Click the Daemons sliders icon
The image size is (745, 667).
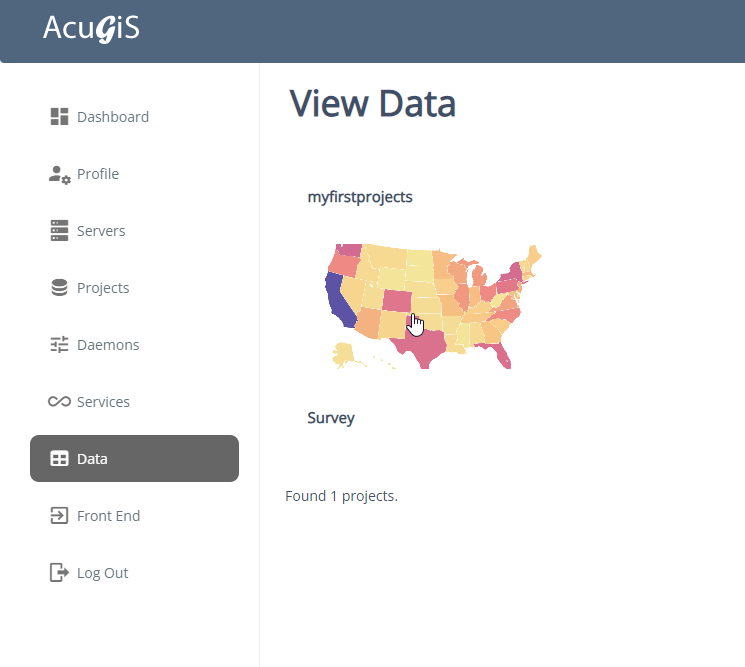(x=59, y=345)
